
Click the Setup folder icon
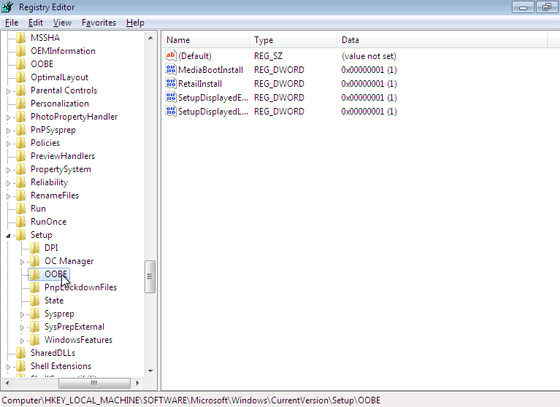click(21, 235)
